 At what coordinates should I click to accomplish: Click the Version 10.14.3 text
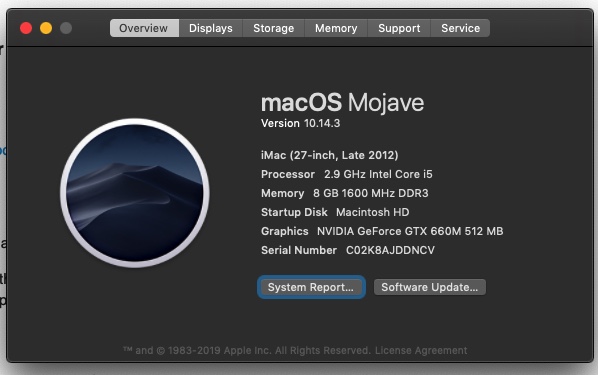point(301,123)
